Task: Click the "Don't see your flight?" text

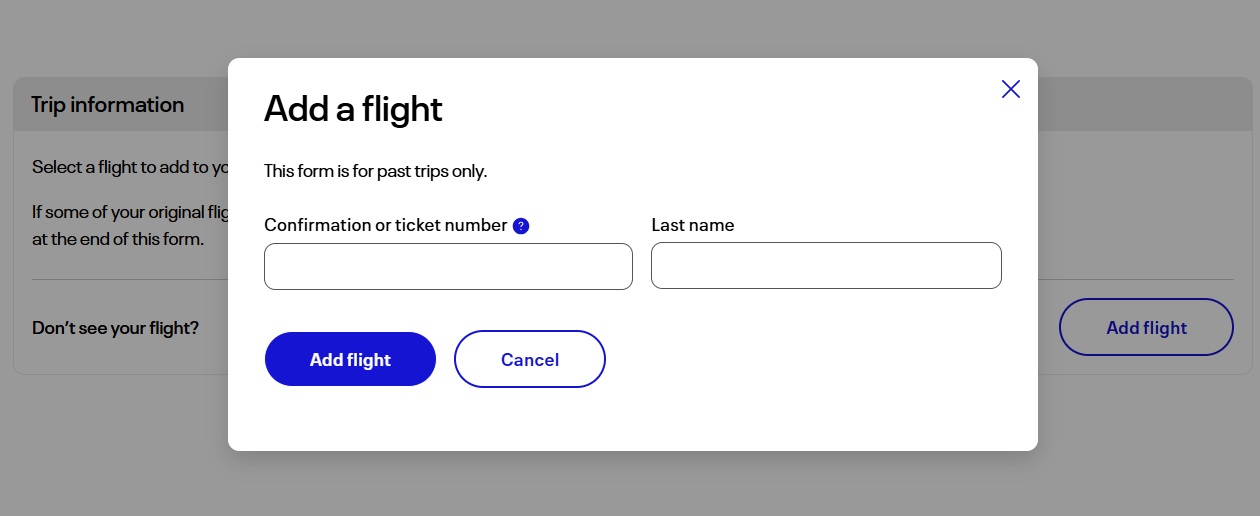Action: (115, 327)
